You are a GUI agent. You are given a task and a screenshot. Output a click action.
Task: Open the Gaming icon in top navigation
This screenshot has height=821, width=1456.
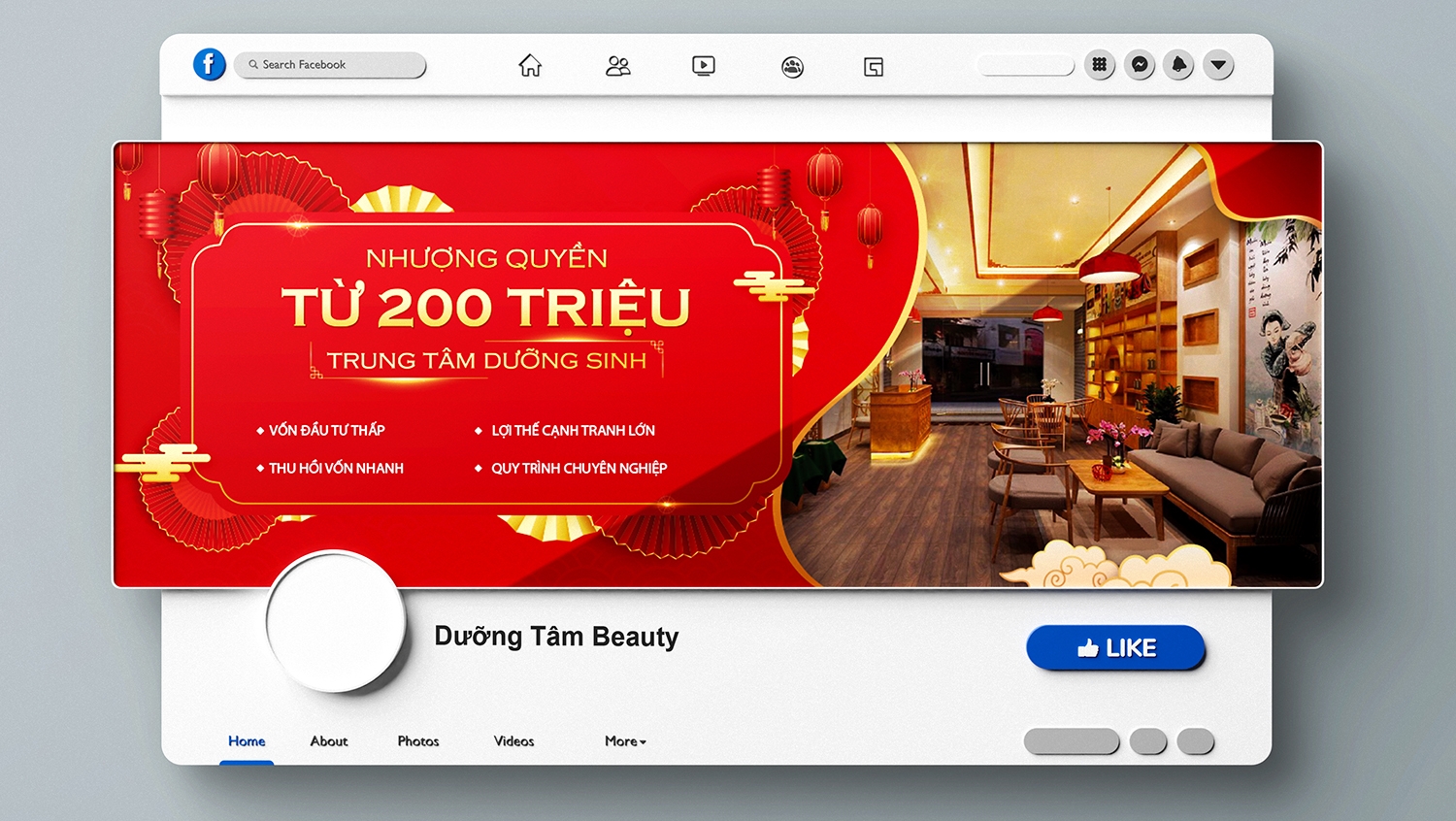tap(874, 67)
